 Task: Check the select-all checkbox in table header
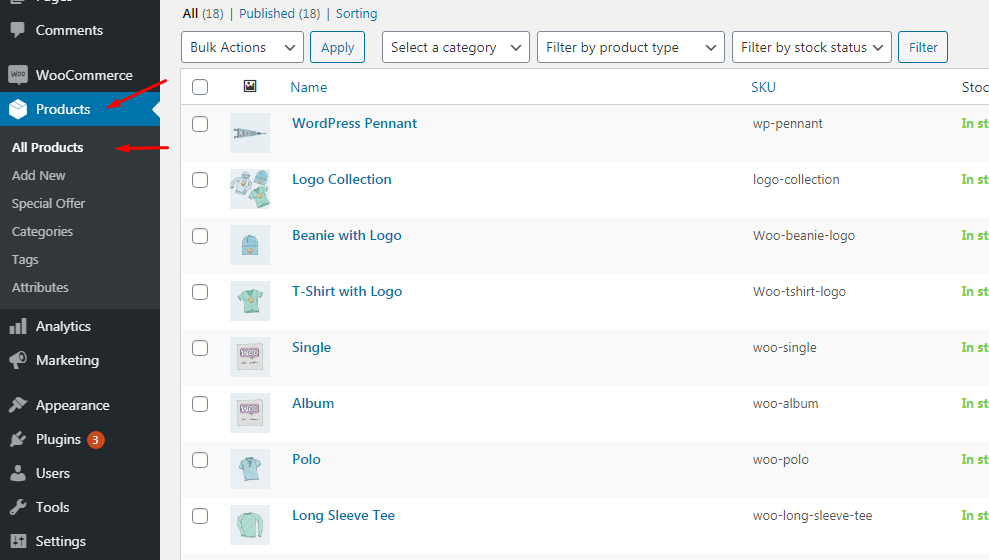click(x=200, y=87)
